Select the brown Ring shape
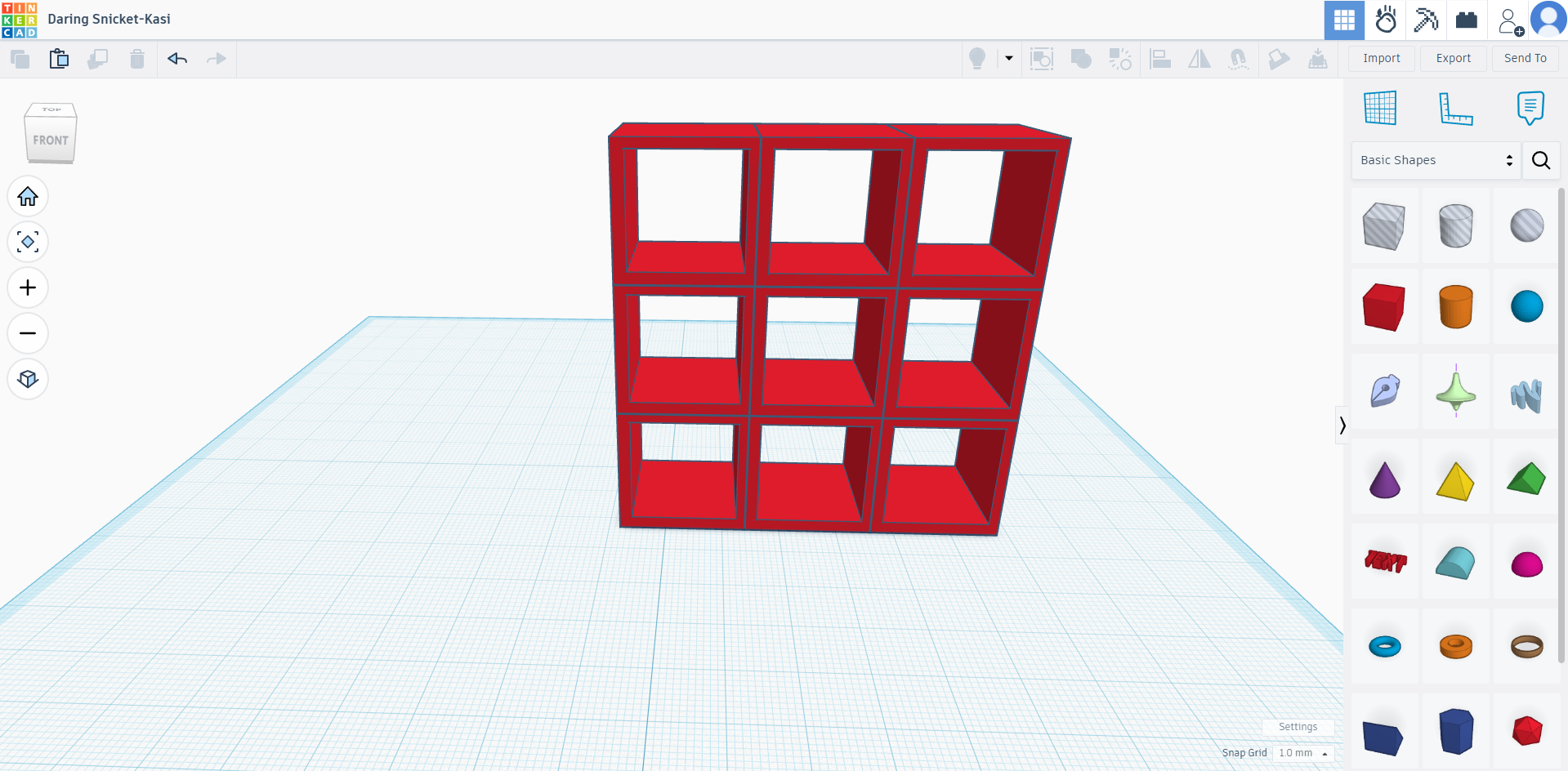 [x=1526, y=646]
